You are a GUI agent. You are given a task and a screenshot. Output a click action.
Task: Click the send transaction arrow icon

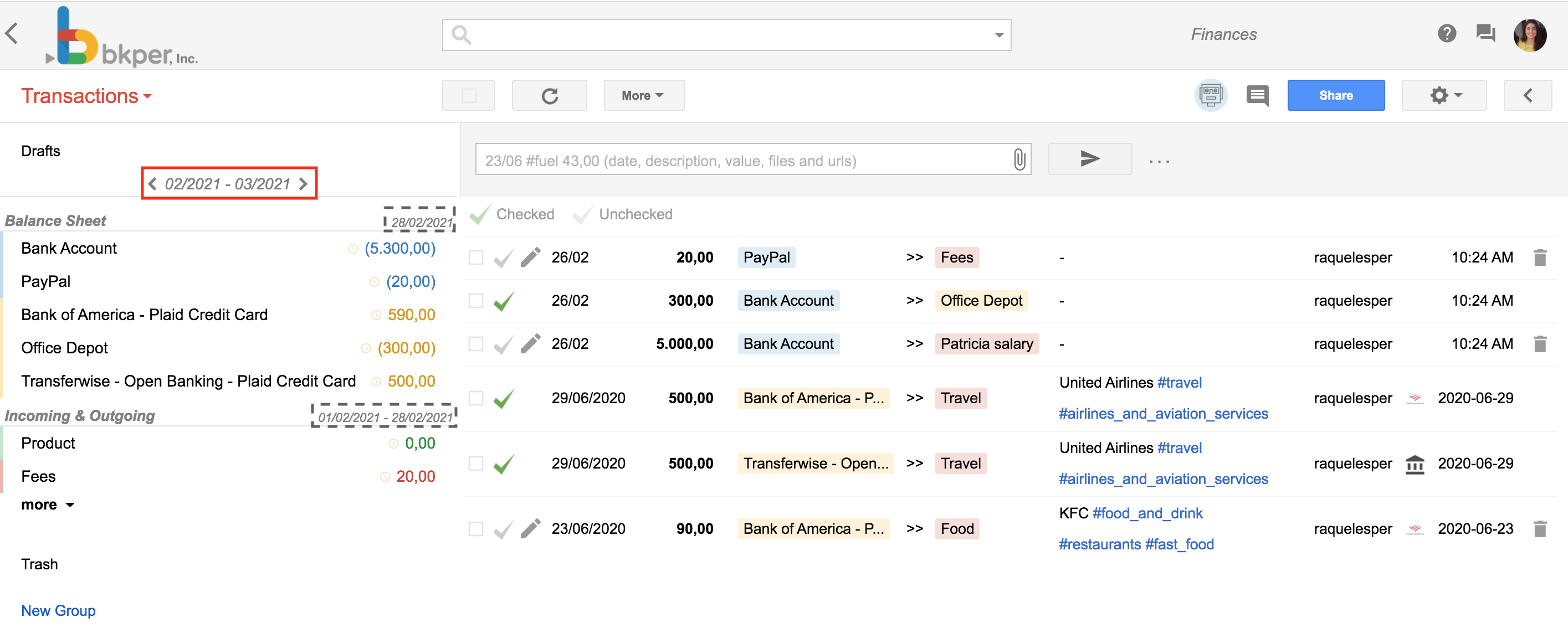tap(1089, 159)
